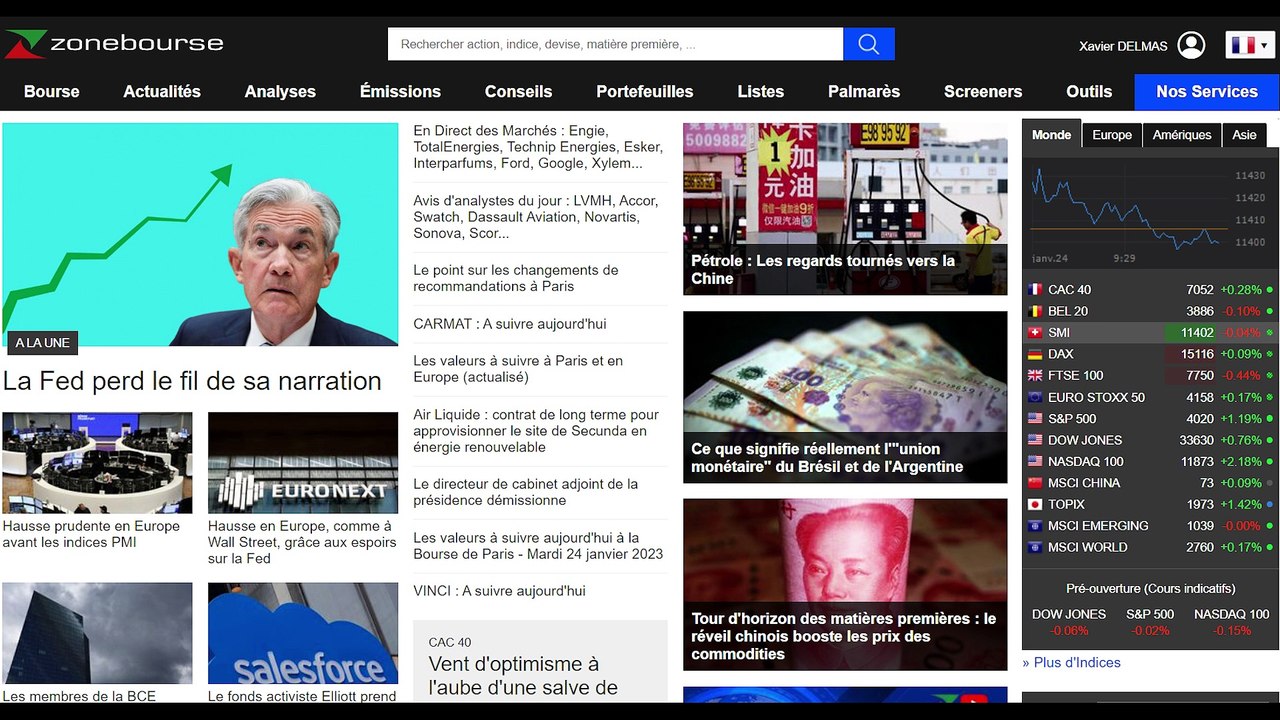
Task: Click the UK flag beside FTSE 100
Action: [1035, 376]
